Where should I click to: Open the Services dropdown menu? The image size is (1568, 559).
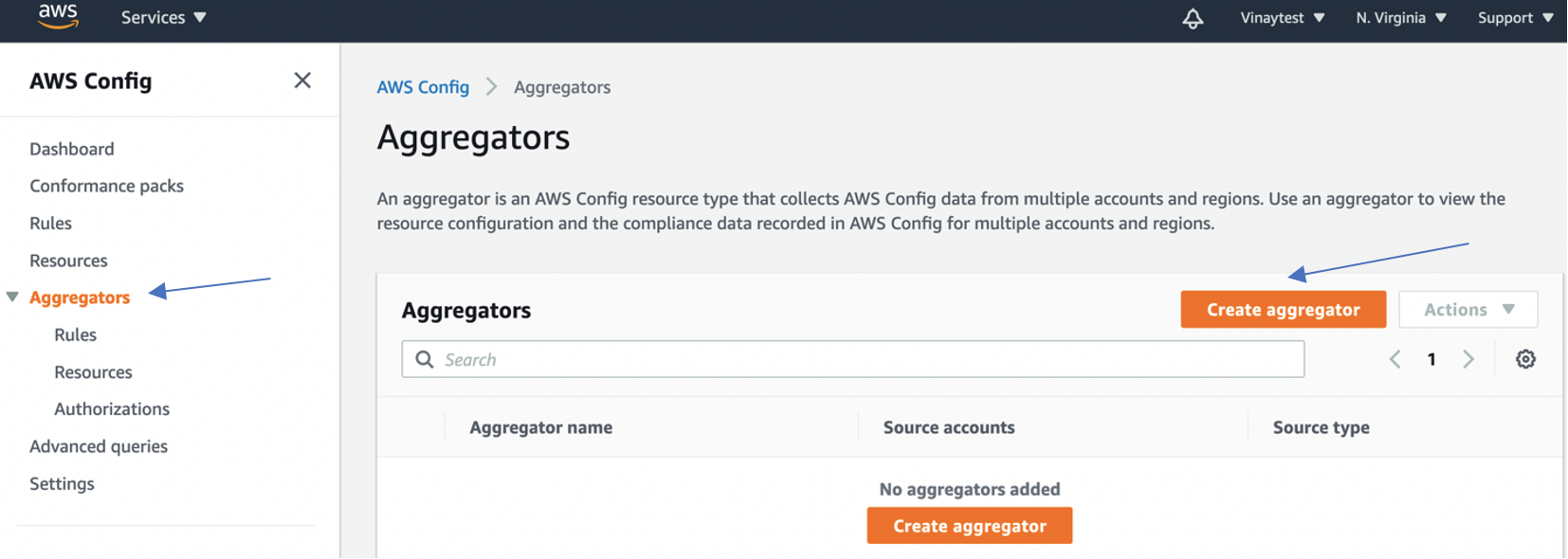(163, 18)
